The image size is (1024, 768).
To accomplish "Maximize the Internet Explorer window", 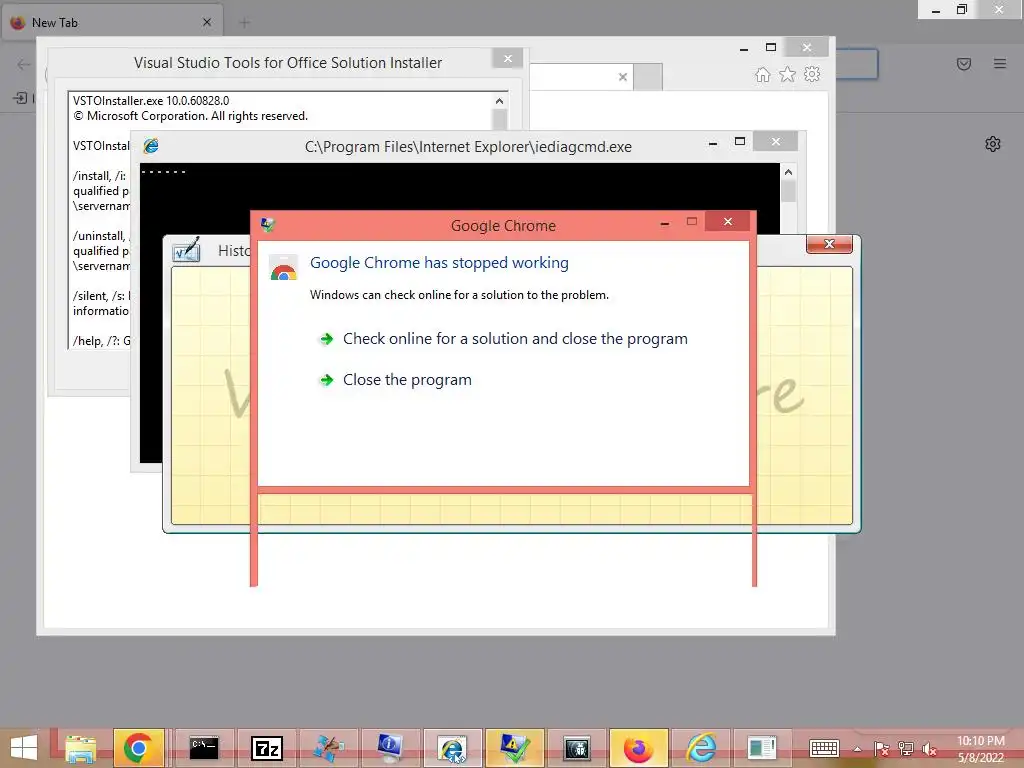I will (x=771, y=48).
